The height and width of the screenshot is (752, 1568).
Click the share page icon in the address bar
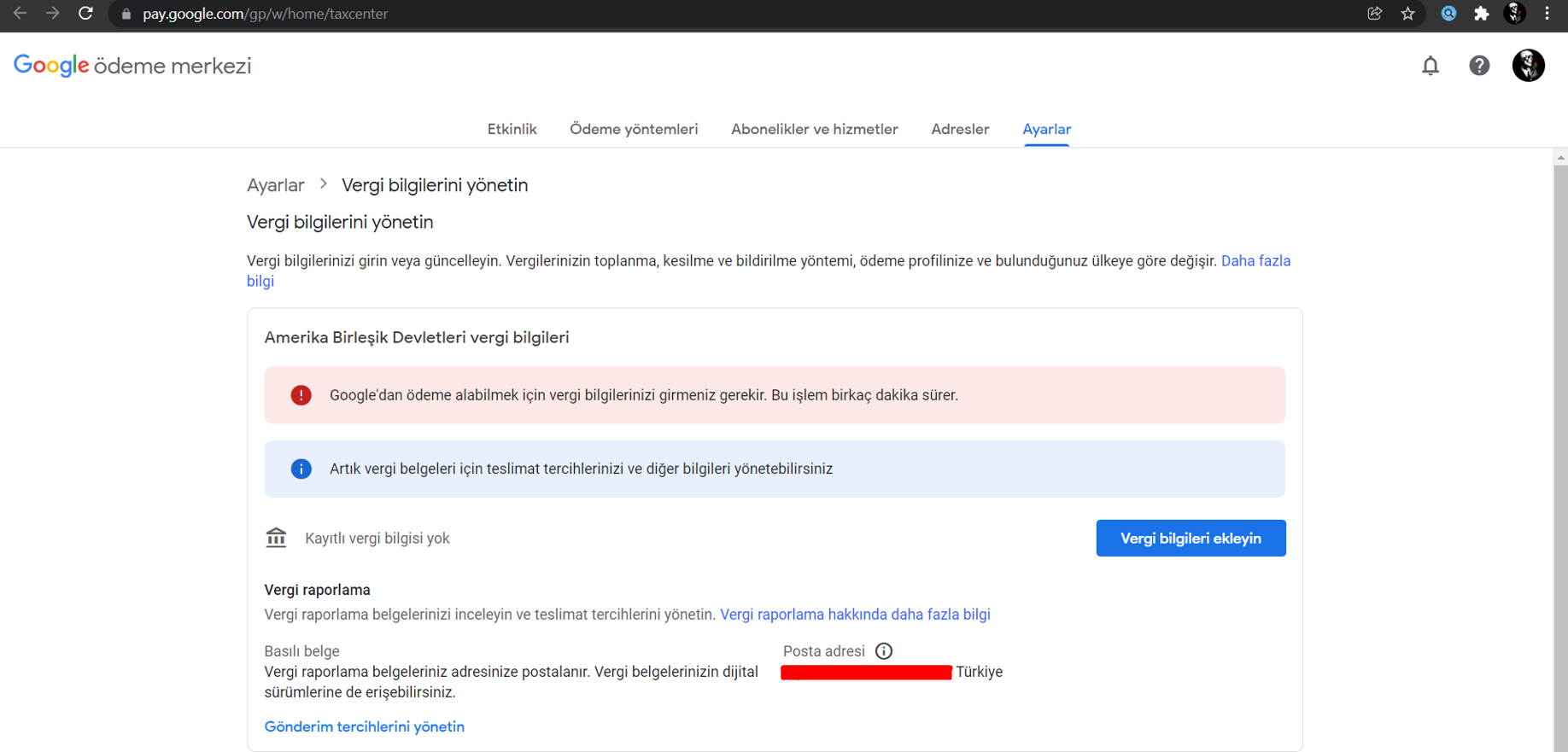1374,14
